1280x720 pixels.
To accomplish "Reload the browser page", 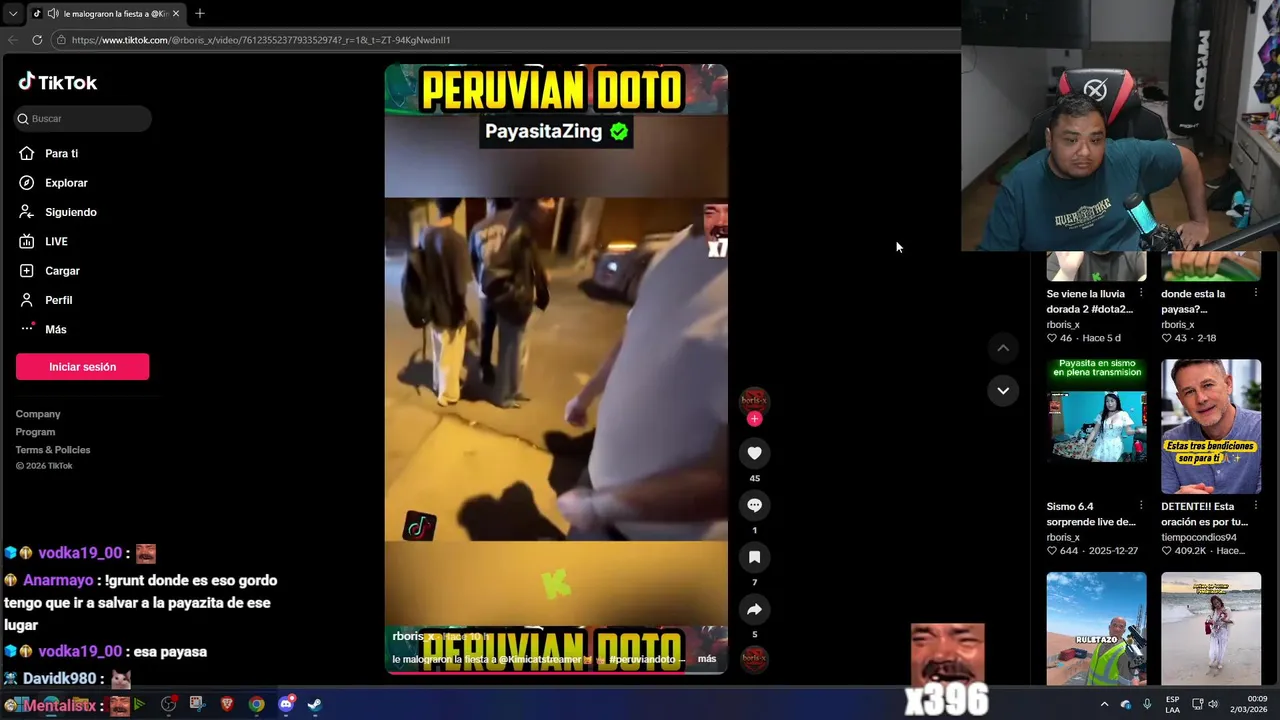I will pos(37,40).
